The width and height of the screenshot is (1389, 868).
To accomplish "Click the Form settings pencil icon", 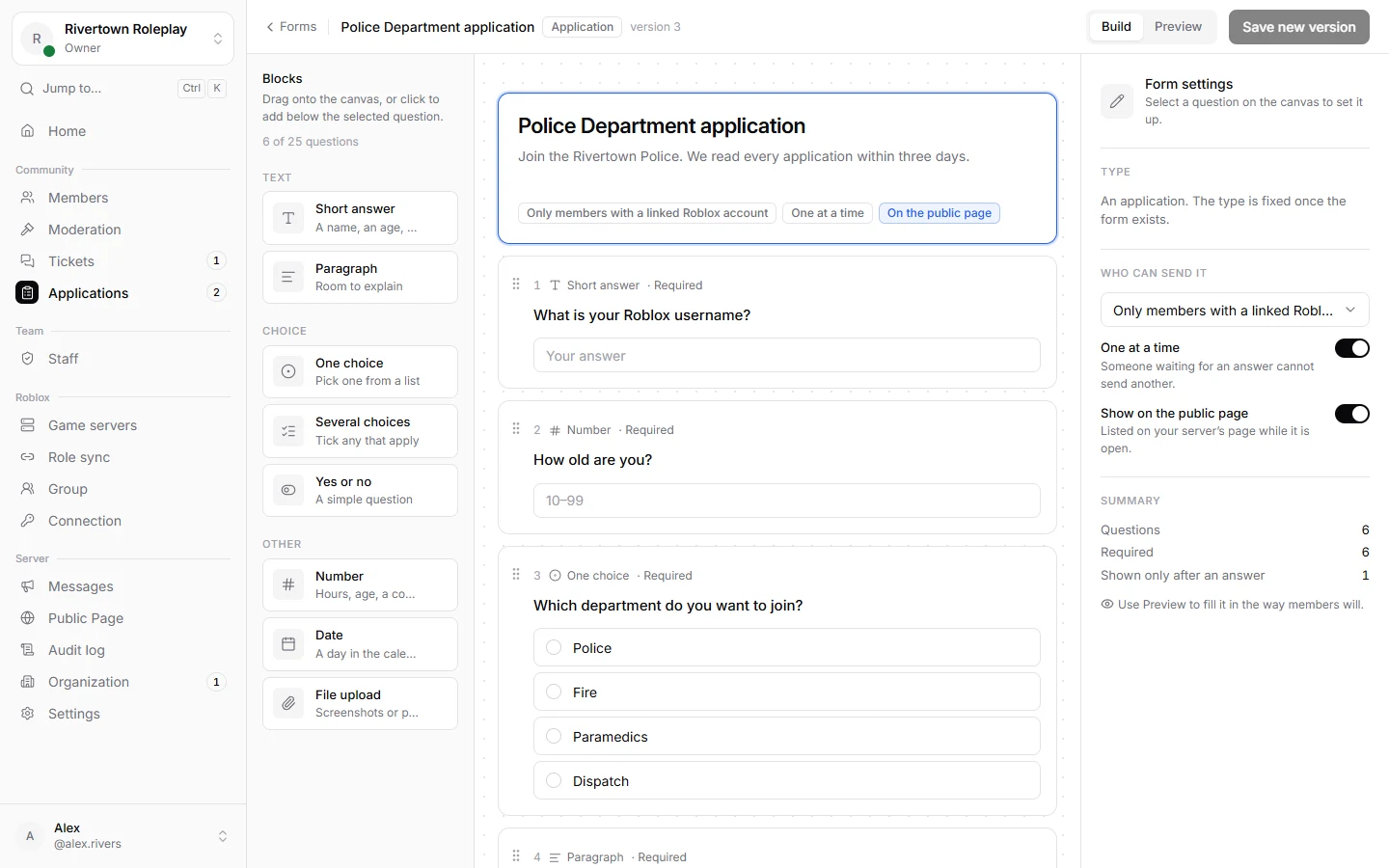I will pyautogui.click(x=1117, y=101).
